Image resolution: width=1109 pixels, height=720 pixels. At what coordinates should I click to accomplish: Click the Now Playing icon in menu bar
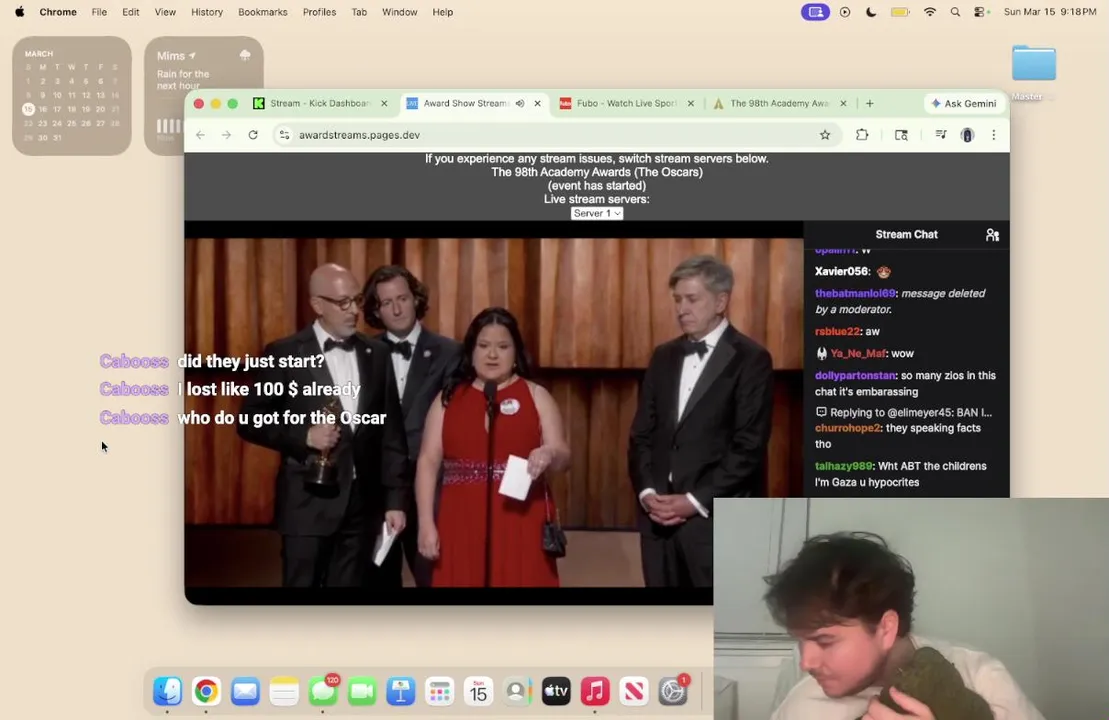click(x=844, y=12)
